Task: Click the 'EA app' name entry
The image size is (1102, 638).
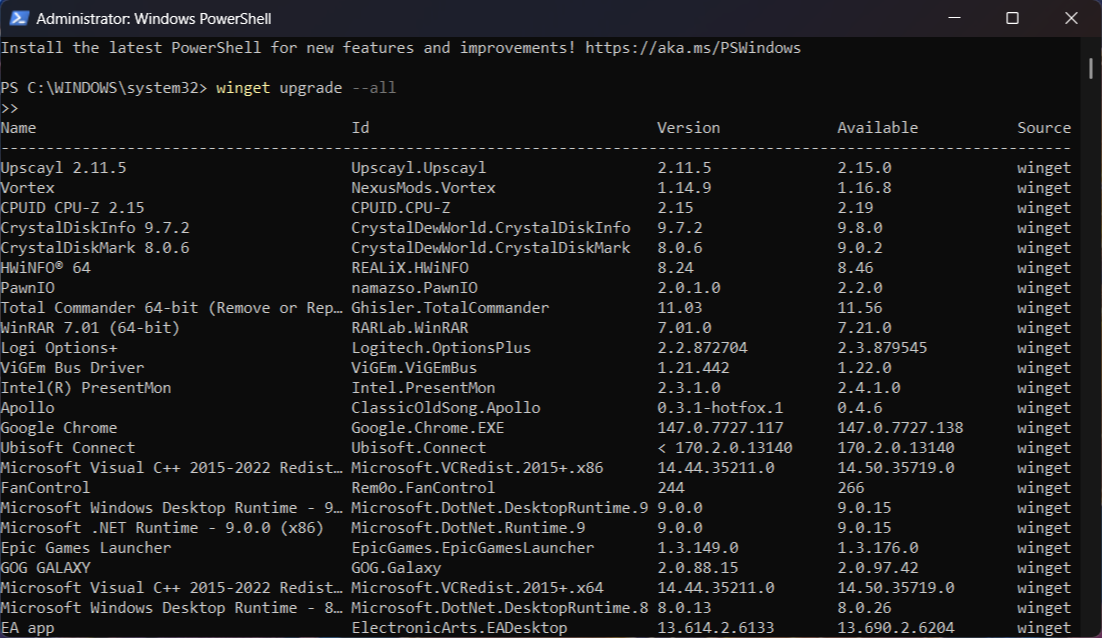Action: pyautogui.click(x=27, y=628)
